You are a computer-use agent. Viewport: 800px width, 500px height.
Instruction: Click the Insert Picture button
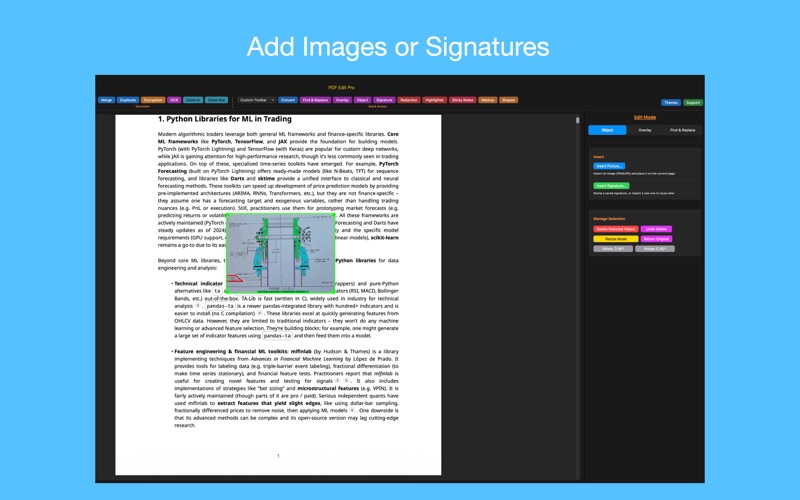pyautogui.click(x=609, y=166)
